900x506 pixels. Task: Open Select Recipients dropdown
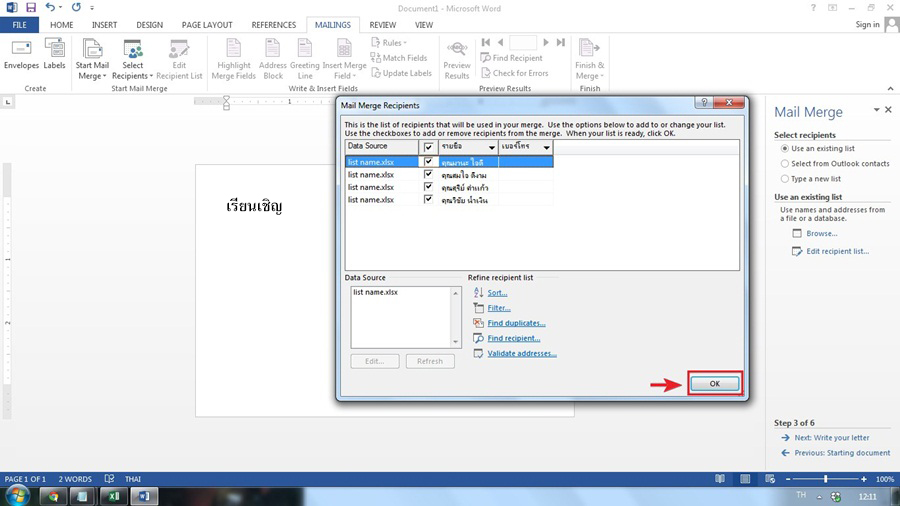tap(133, 59)
